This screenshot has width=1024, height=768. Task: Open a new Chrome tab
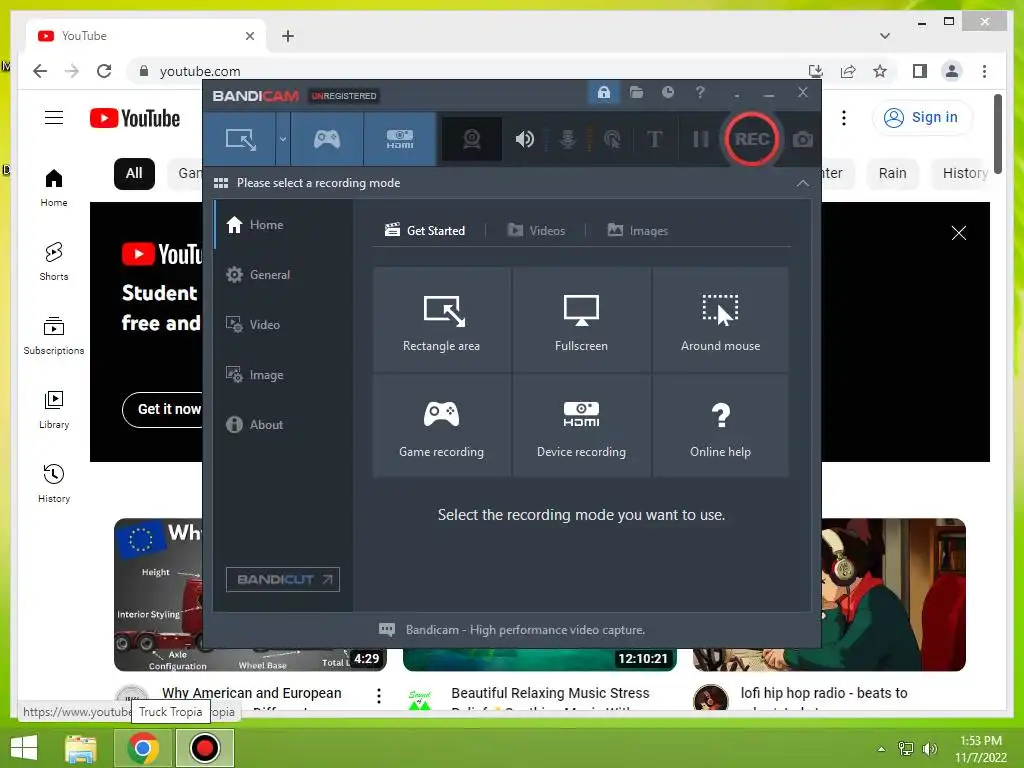coord(288,36)
